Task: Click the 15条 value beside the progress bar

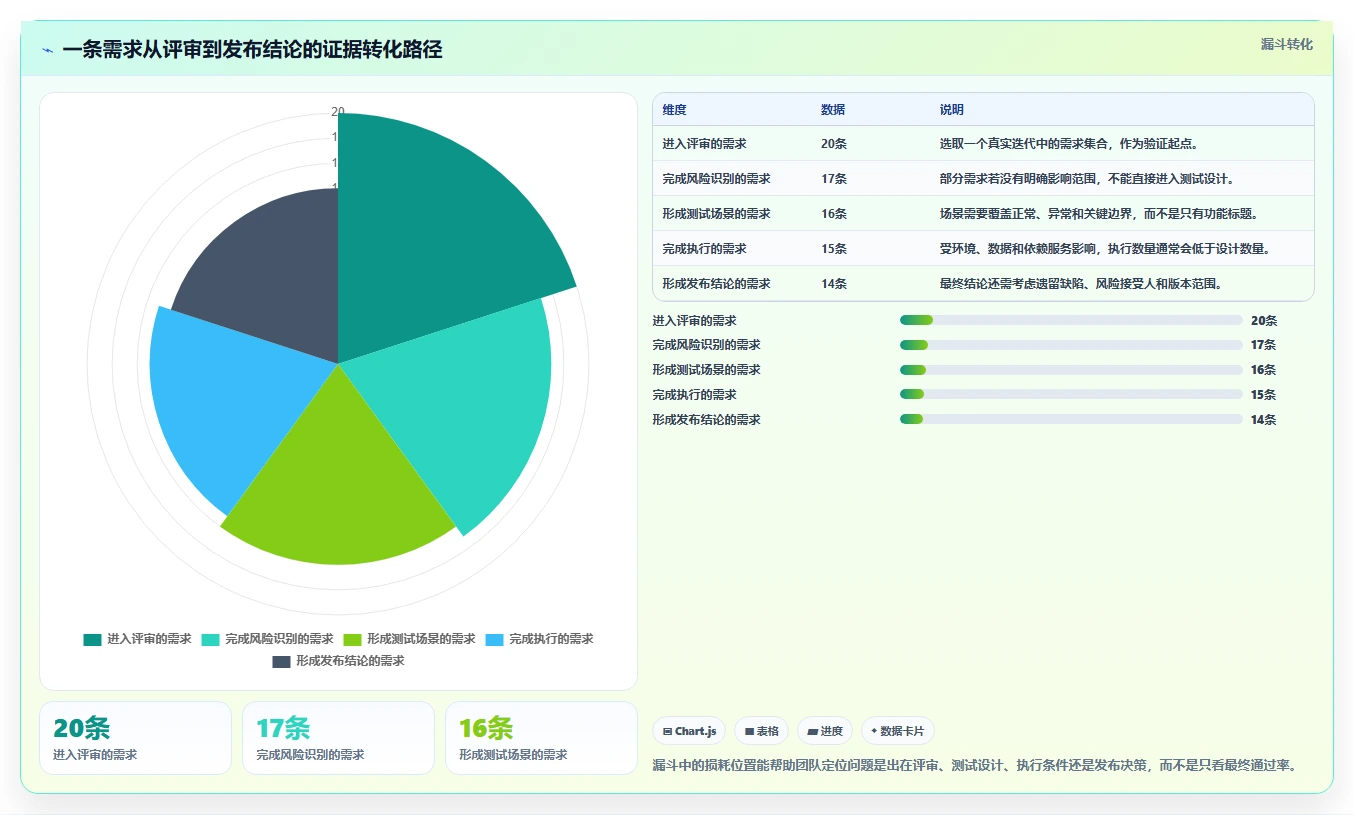Action: 1264,395
